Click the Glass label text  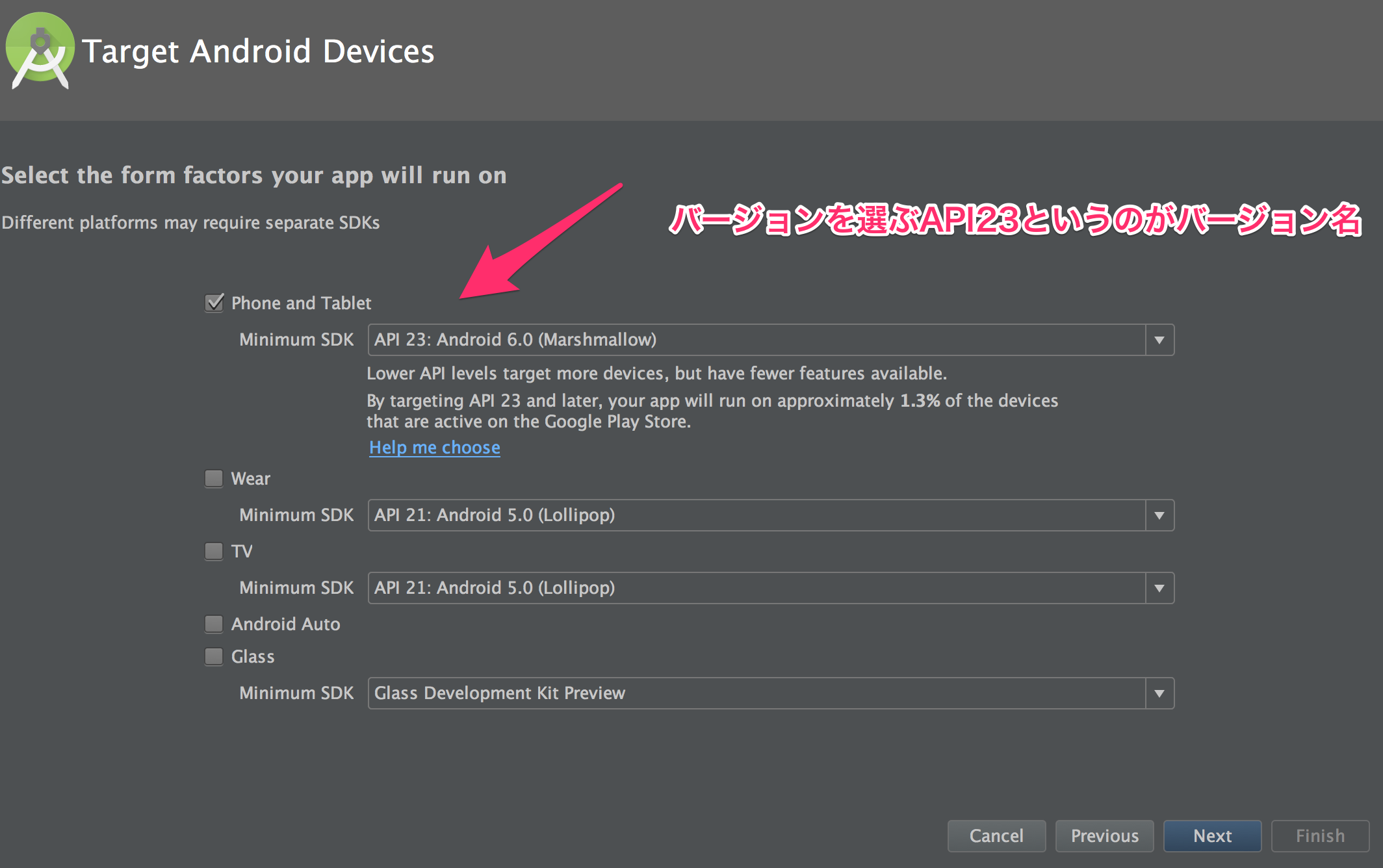click(x=253, y=657)
